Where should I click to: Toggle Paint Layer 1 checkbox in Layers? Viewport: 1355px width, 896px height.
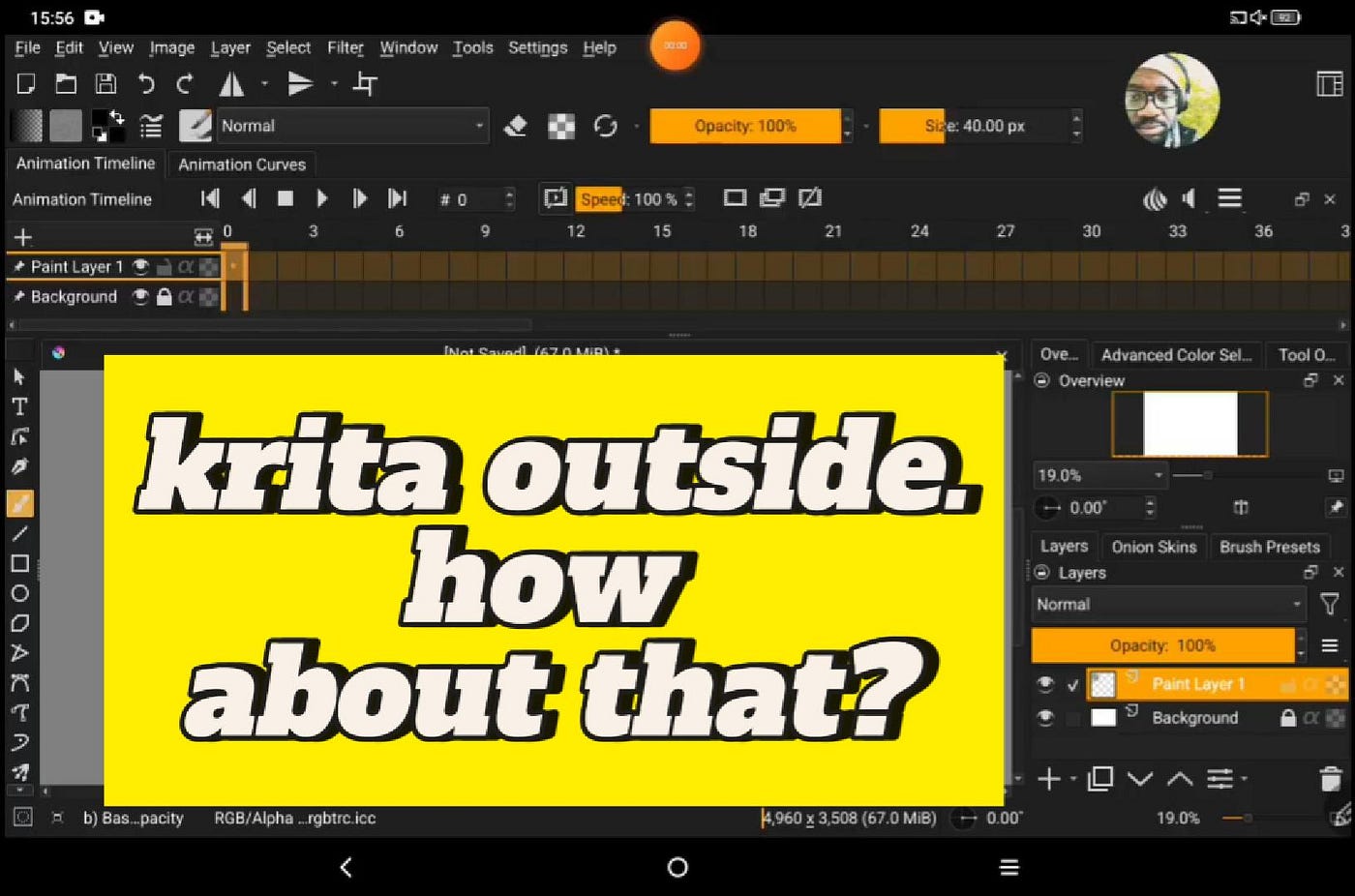(x=1072, y=684)
